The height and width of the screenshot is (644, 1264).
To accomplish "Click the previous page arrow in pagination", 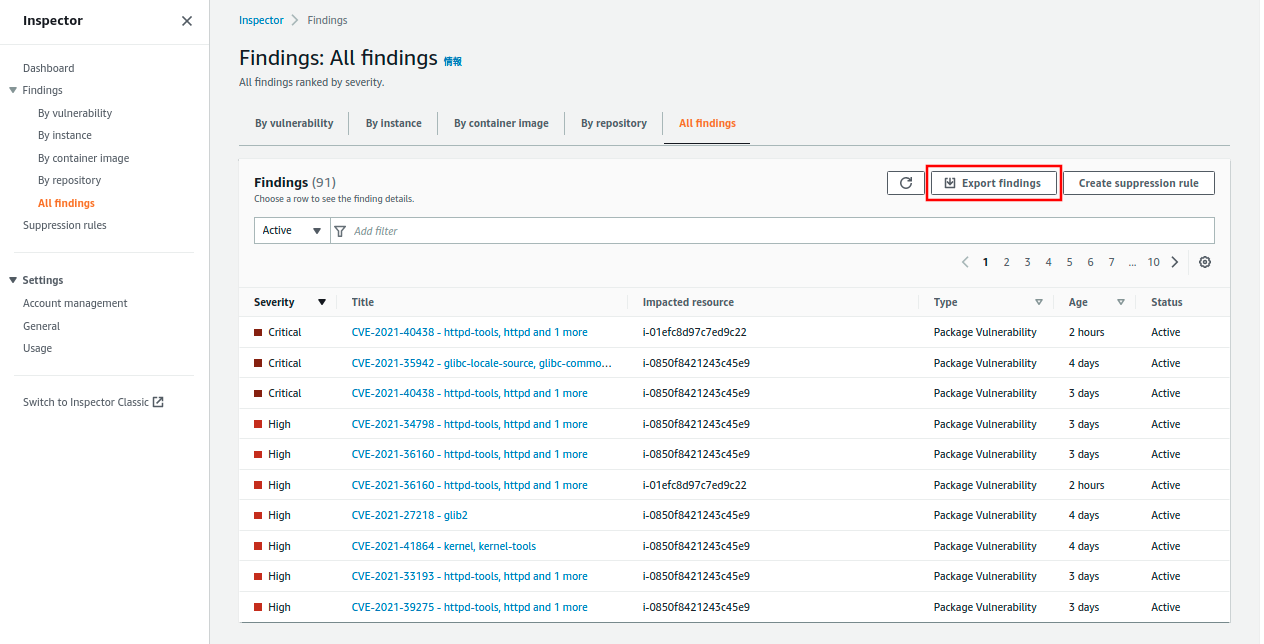I will [x=965, y=262].
